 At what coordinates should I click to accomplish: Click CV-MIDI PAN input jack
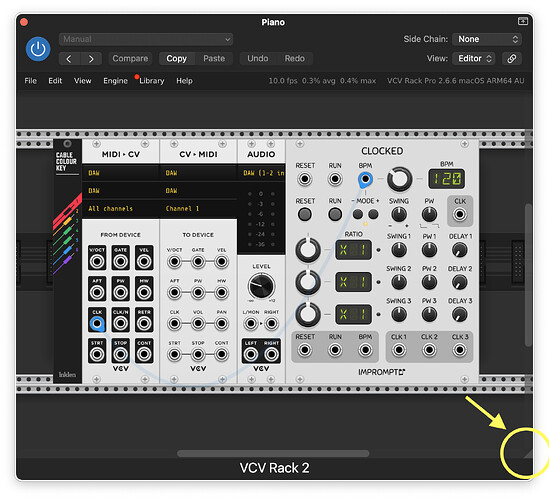click(221, 324)
